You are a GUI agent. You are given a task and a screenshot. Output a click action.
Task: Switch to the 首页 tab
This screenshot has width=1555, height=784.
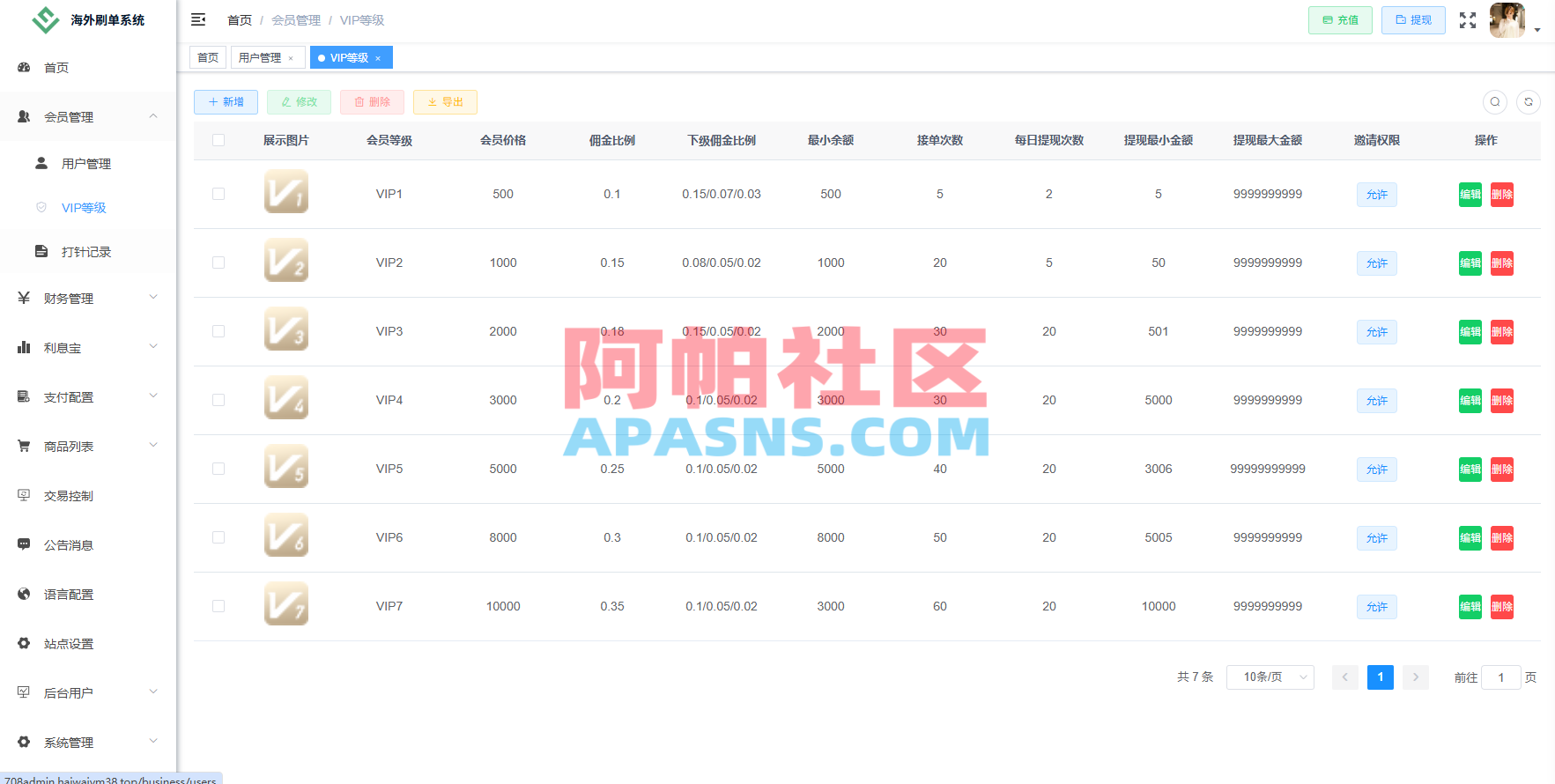click(x=208, y=57)
